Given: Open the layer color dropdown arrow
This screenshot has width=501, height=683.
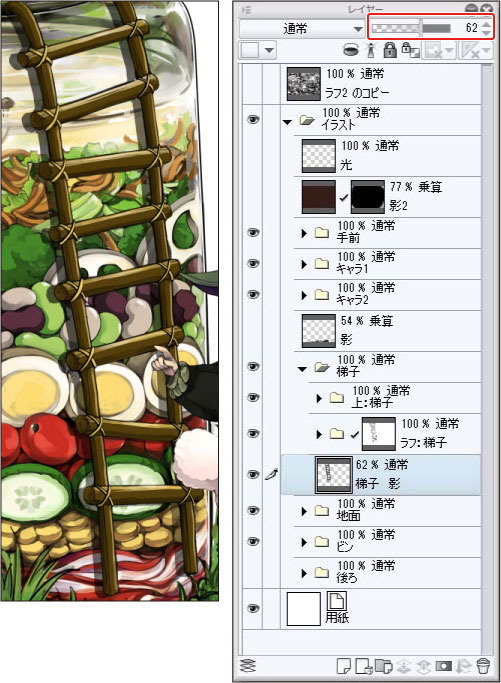Looking at the screenshot, I should coord(269,51).
